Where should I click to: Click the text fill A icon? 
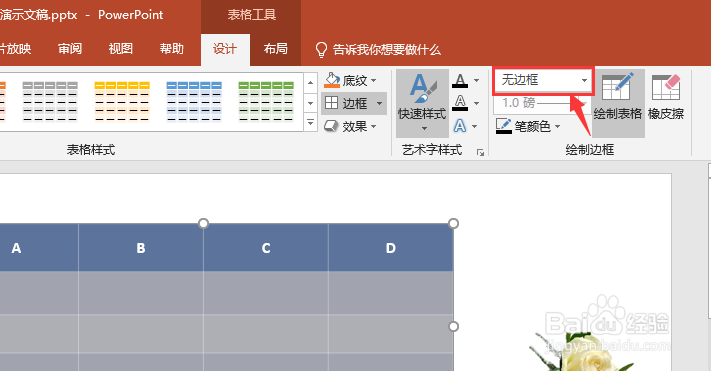460,81
